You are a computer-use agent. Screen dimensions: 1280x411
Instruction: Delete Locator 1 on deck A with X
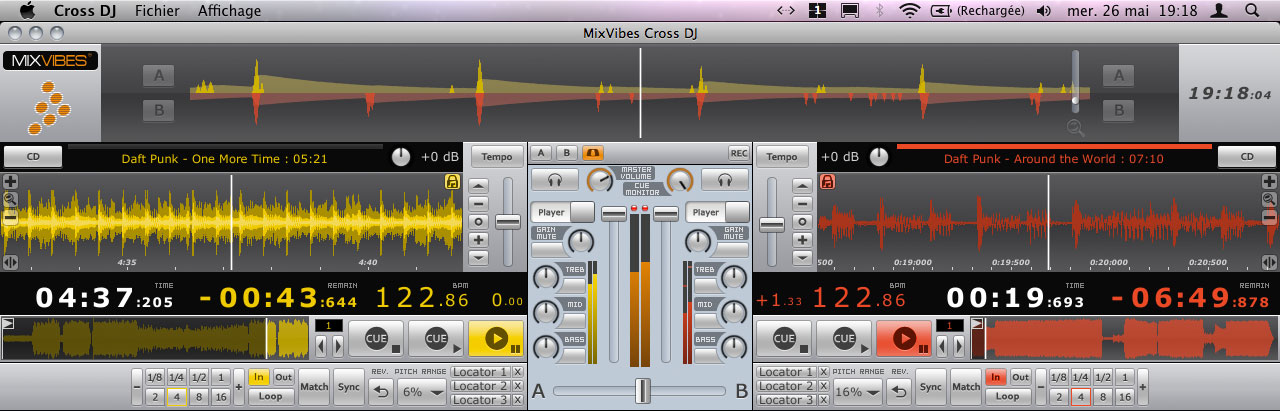(x=517, y=372)
